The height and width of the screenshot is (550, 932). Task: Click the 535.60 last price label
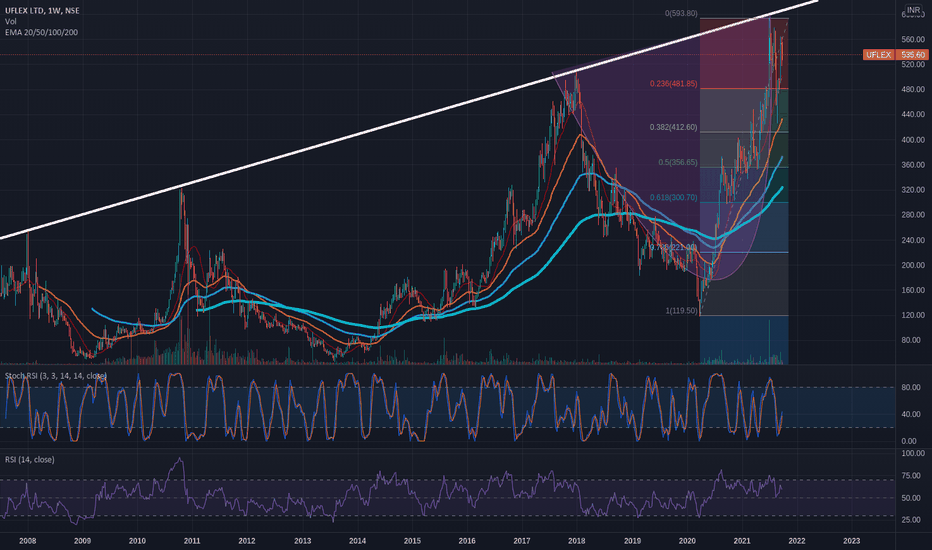coord(912,55)
